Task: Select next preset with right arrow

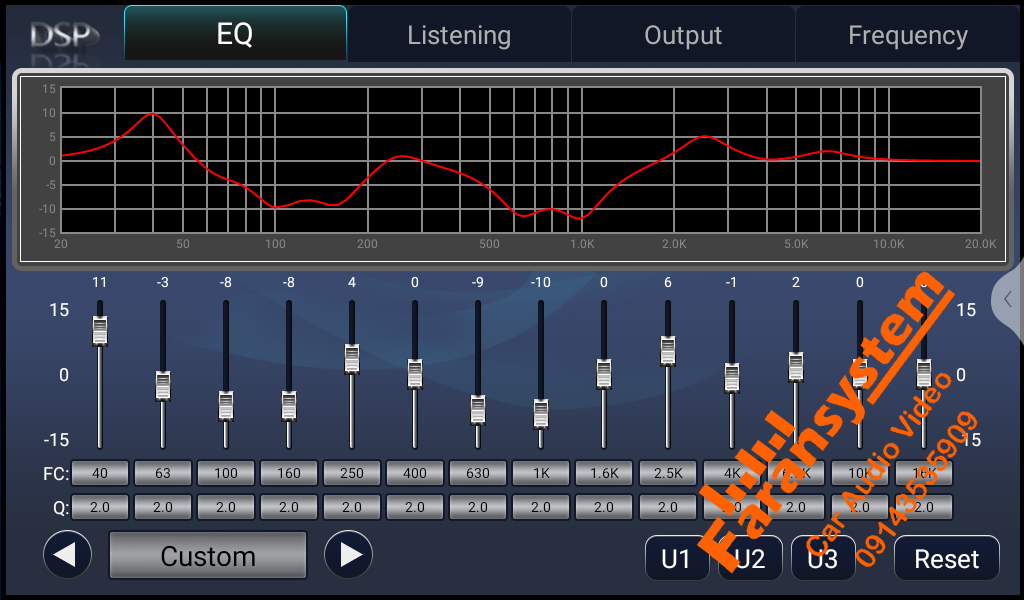Action: point(348,555)
